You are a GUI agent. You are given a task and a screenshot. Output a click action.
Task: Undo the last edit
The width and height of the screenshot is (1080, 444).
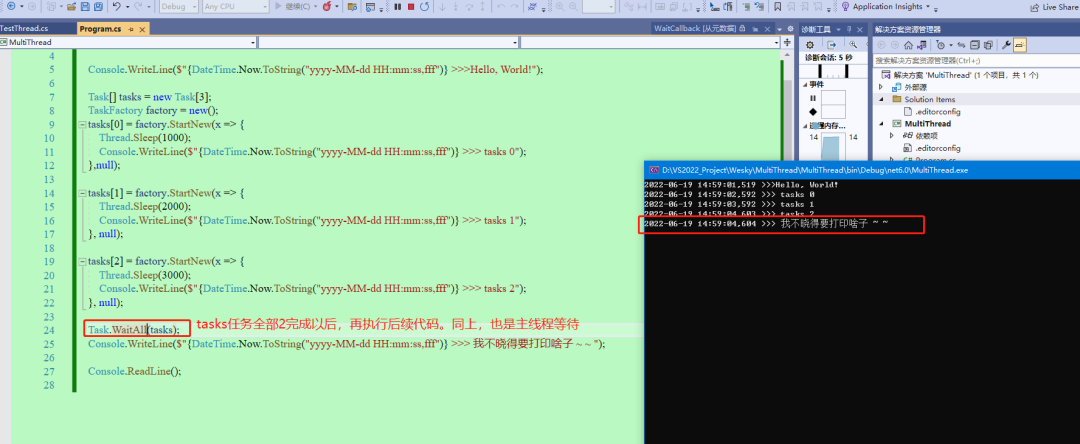(116, 6)
